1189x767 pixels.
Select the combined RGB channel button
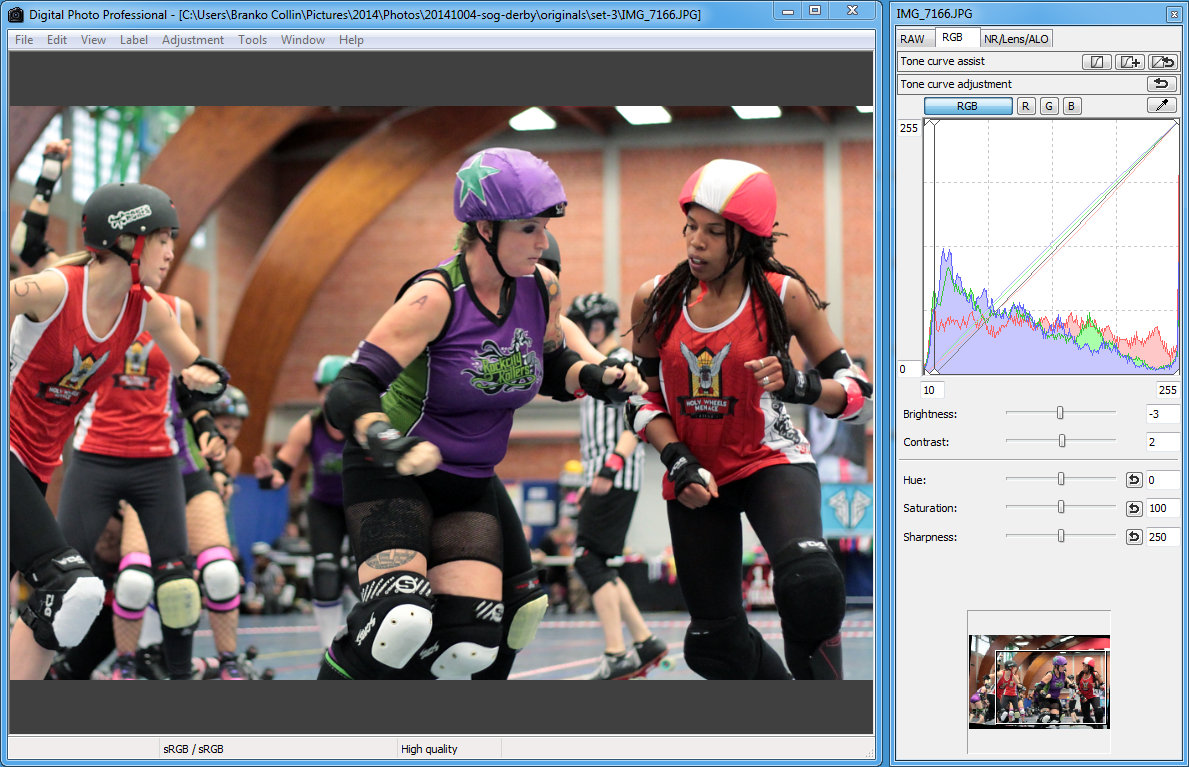coord(967,106)
